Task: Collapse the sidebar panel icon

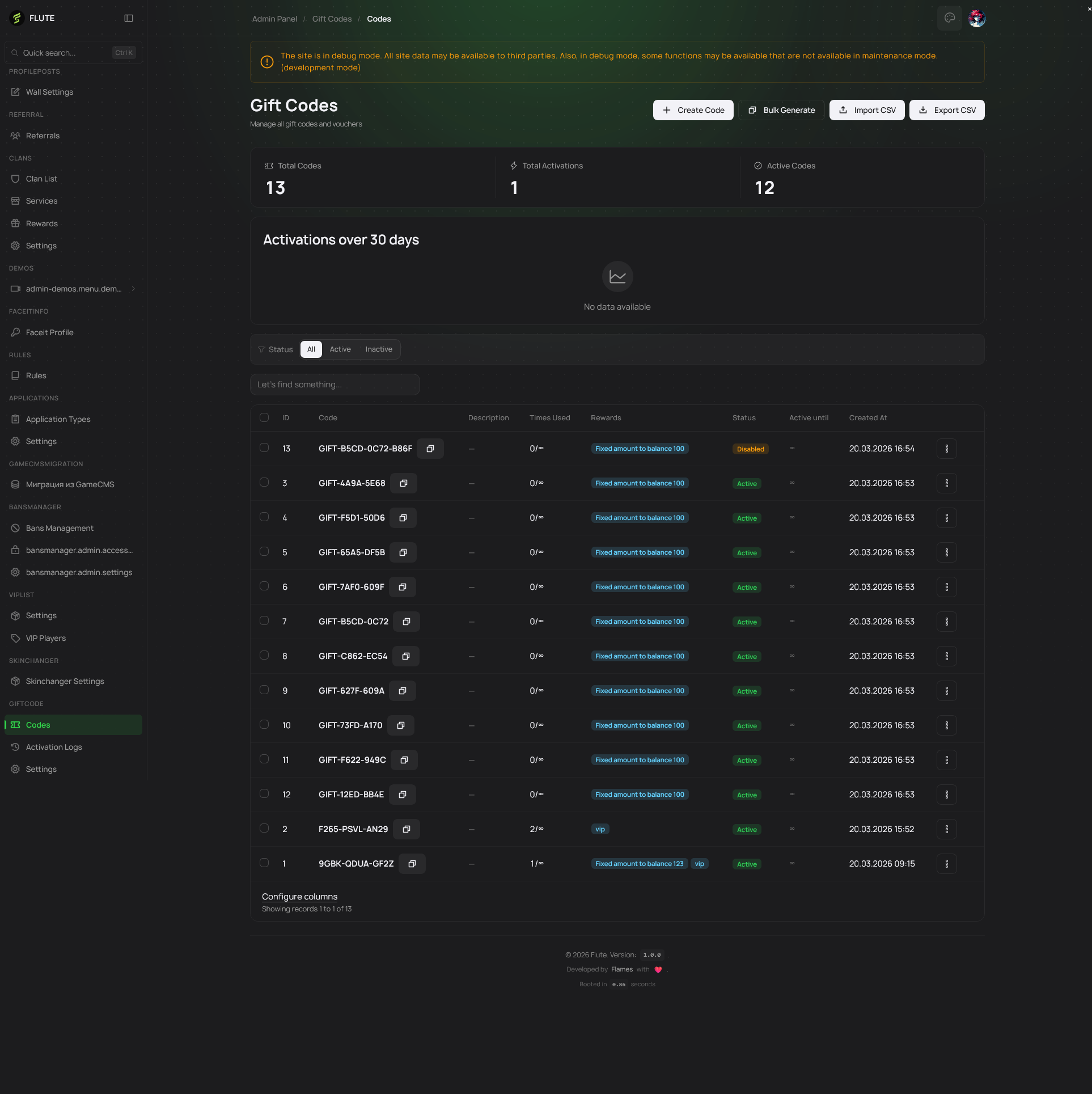Action: [x=129, y=18]
